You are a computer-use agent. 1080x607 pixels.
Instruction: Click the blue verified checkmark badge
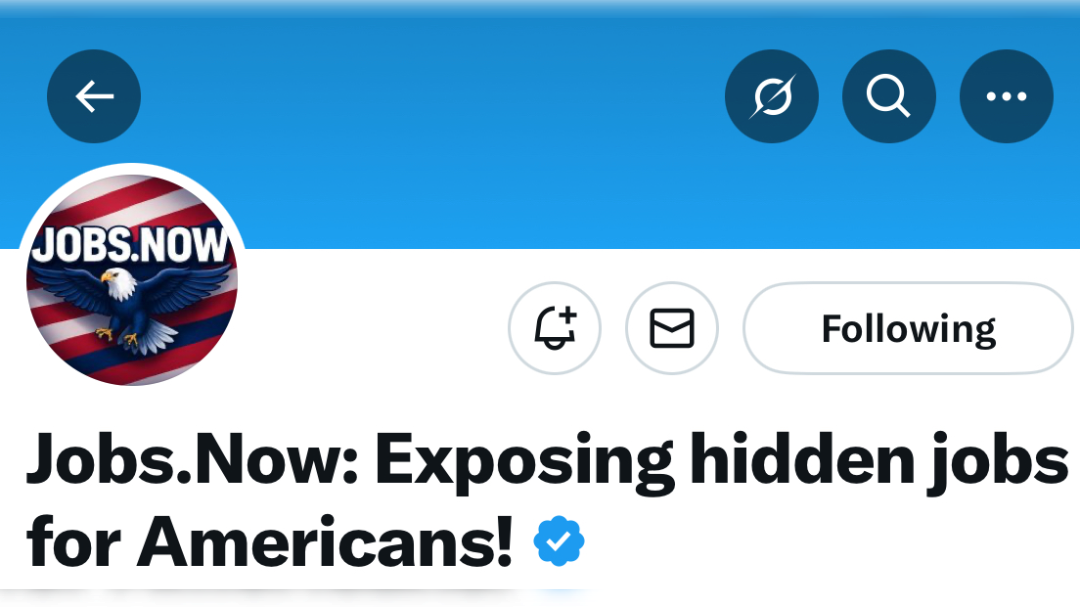(559, 542)
